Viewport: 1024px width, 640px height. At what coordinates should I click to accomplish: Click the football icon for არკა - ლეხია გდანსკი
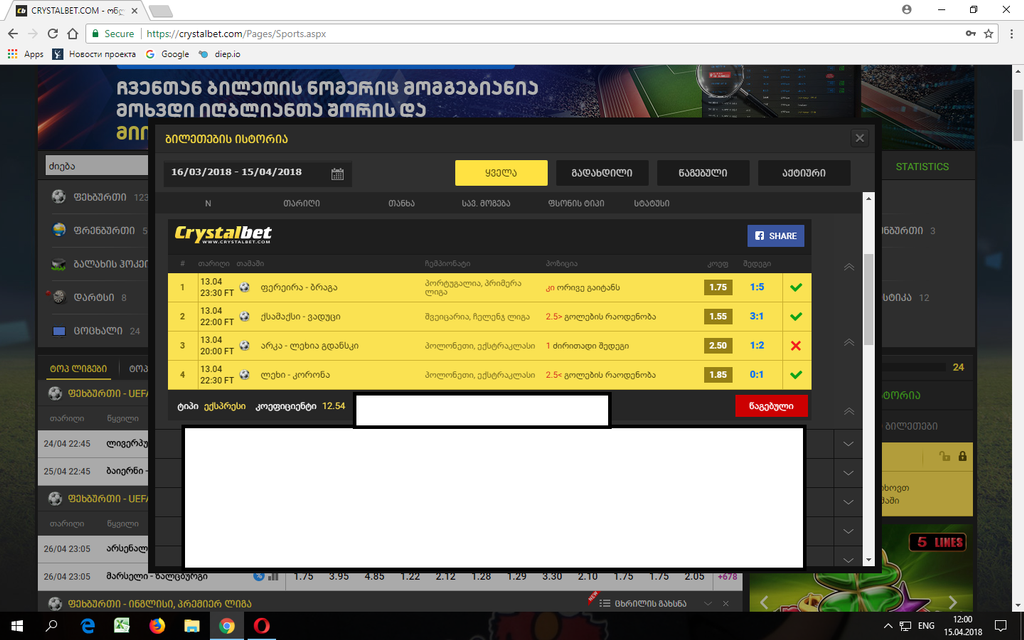tap(244, 345)
